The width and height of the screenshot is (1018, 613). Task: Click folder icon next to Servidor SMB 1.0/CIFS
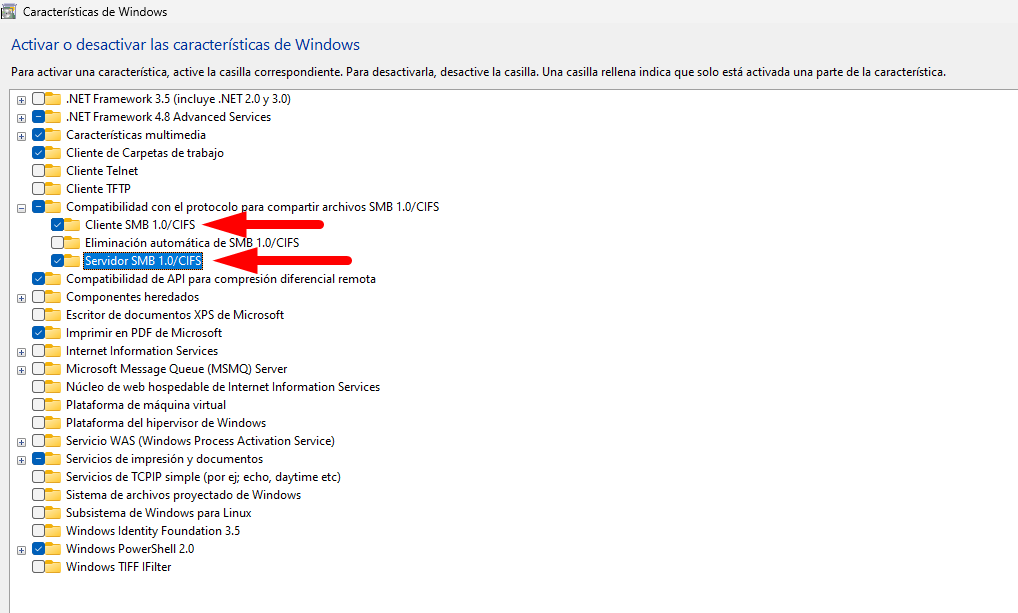click(x=72, y=261)
